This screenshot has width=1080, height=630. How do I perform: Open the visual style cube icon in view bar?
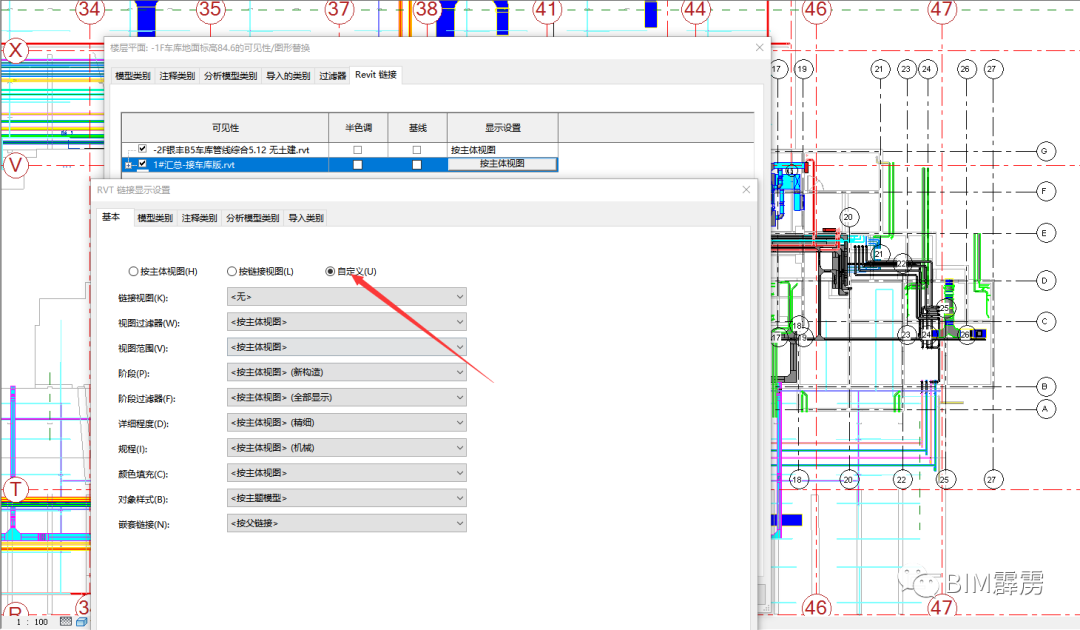click(81, 621)
